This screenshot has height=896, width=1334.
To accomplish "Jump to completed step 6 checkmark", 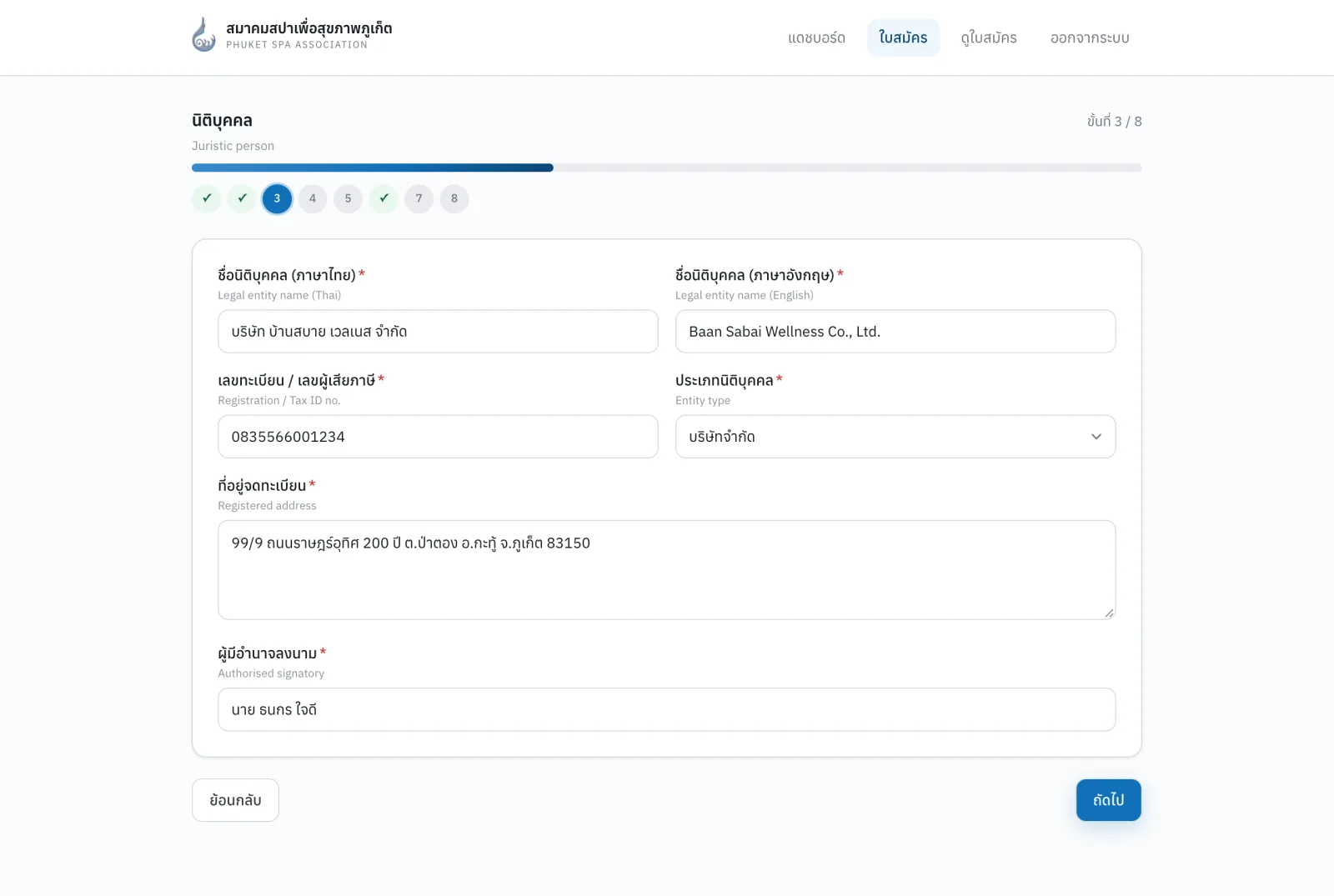I will click(384, 198).
